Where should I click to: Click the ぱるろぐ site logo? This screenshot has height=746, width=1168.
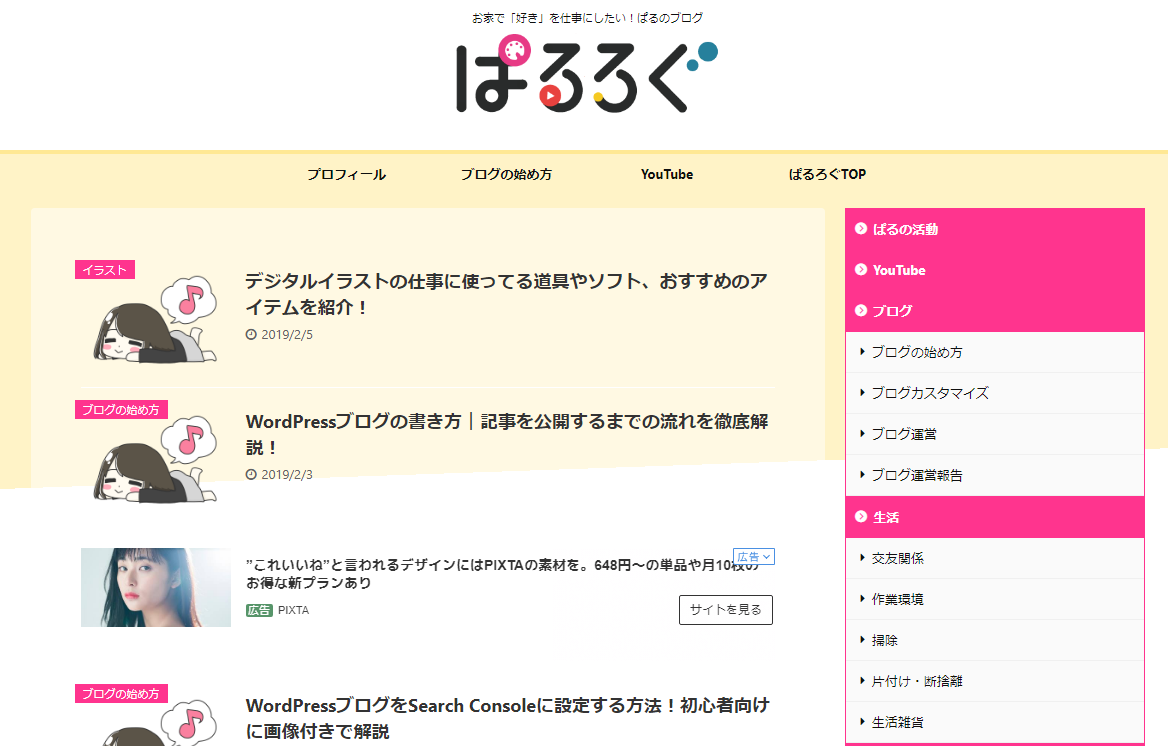click(586, 75)
